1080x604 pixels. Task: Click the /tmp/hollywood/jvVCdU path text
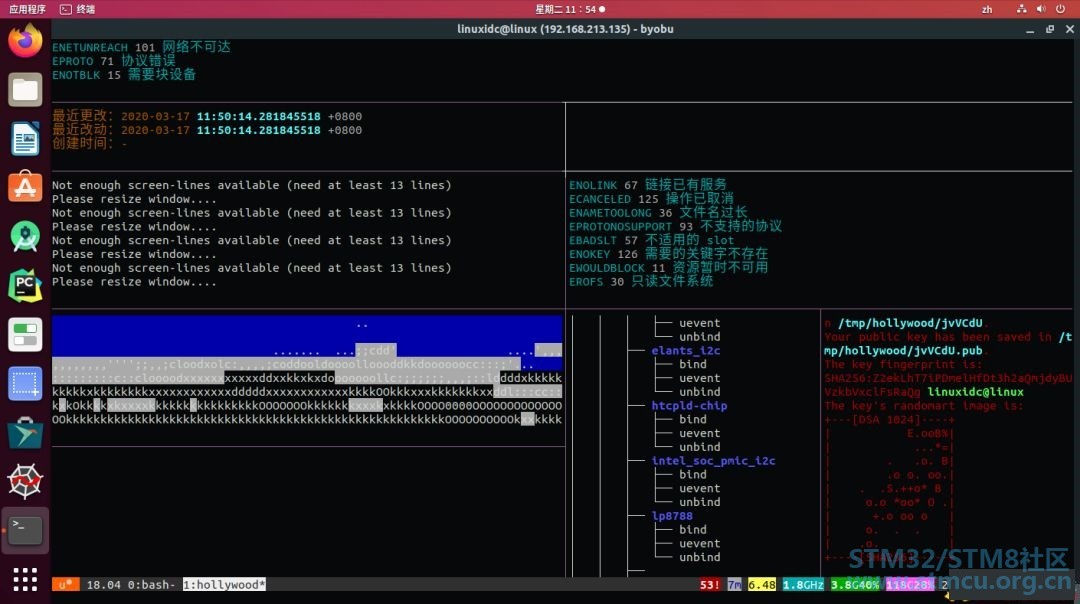tap(910, 323)
